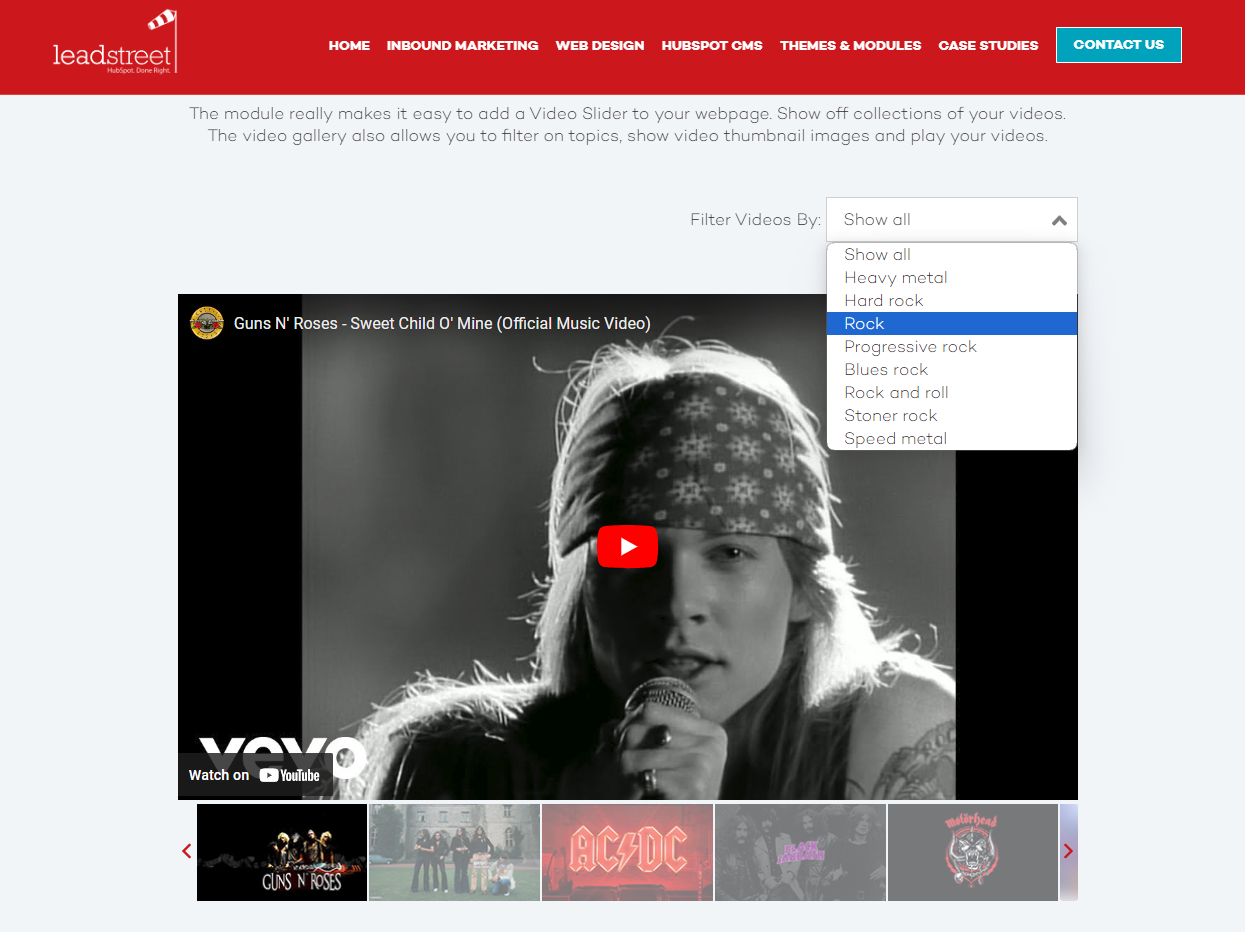The image size is (1245, 932).
Task: Click the Contact Us button
Action: pyautogui.click(x=1119, y=45)
